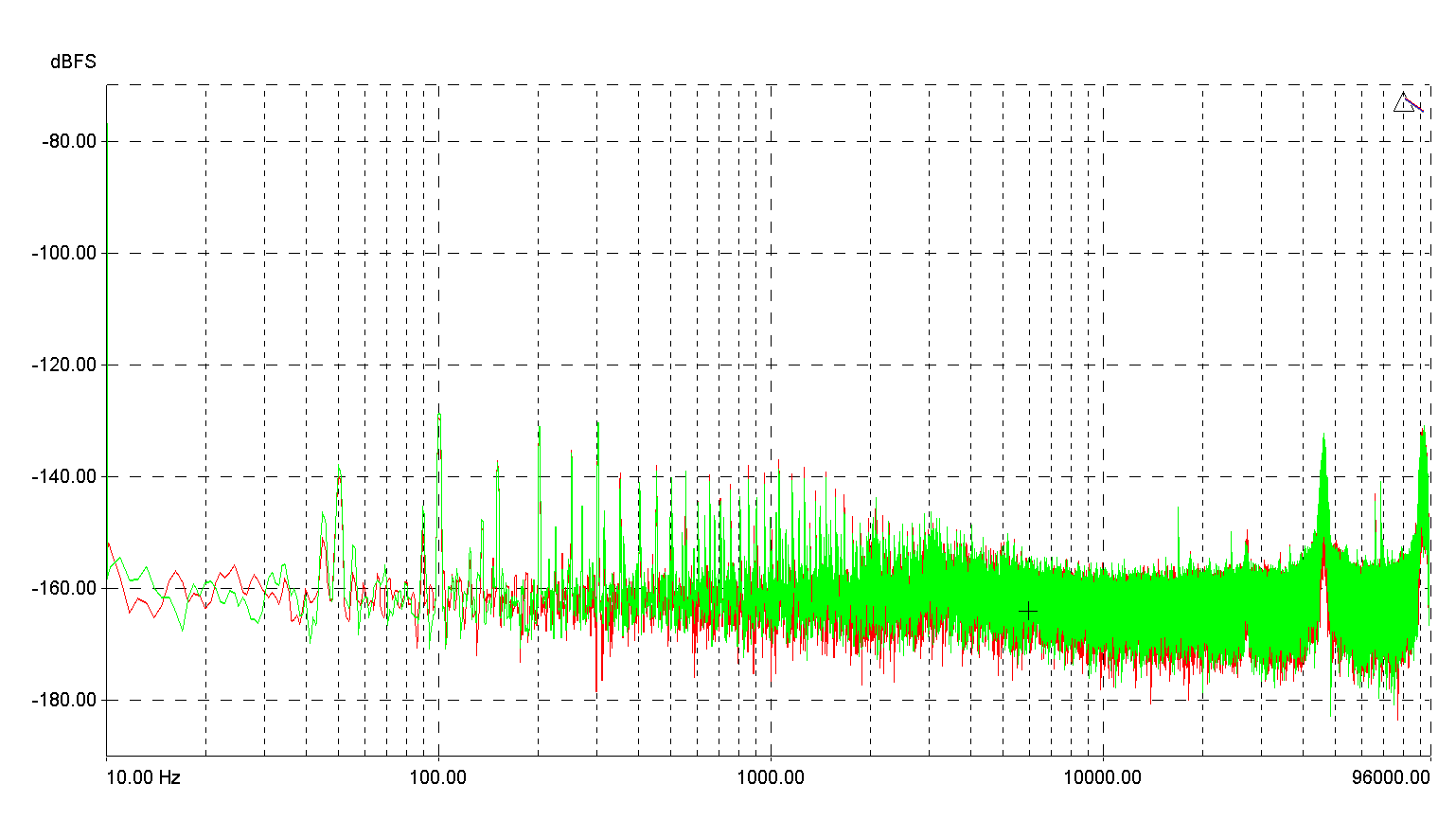Click the -180.00 y-axis label

pyautogui.click(x=64, y=700)
